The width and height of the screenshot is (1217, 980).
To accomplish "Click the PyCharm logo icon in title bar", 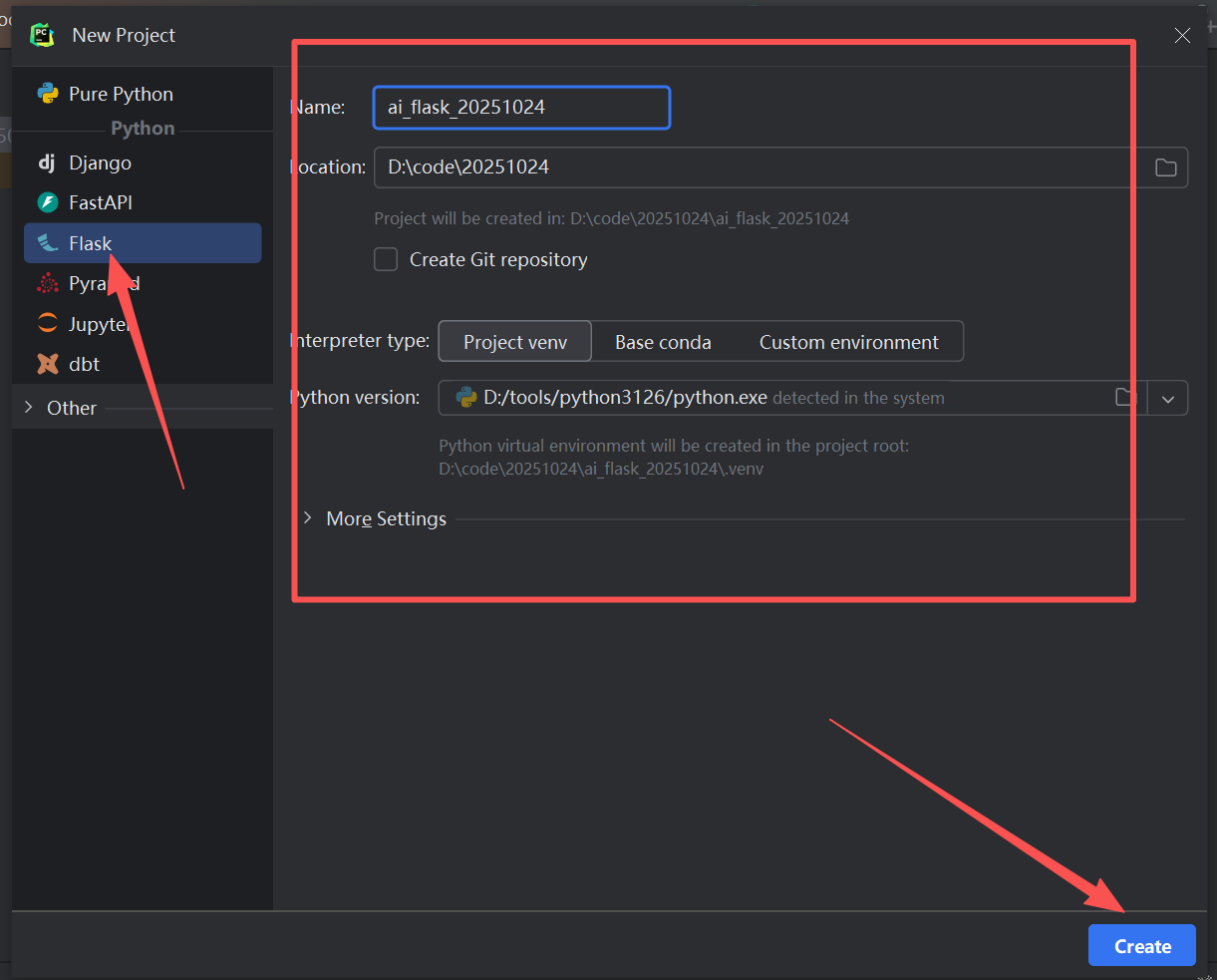I will click(x=42, y=35).
